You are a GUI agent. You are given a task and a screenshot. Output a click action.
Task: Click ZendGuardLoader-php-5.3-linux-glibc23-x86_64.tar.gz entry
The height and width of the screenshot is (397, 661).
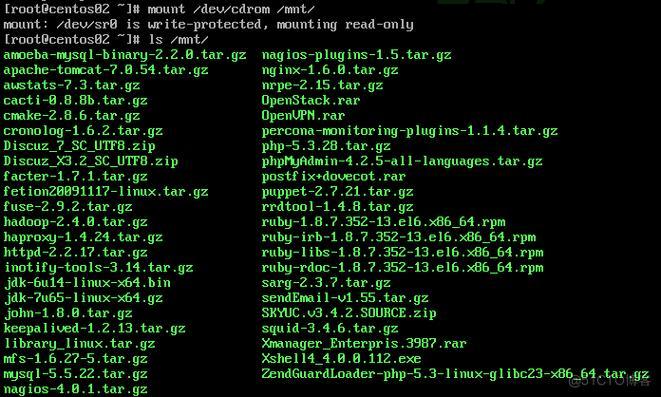455,374
